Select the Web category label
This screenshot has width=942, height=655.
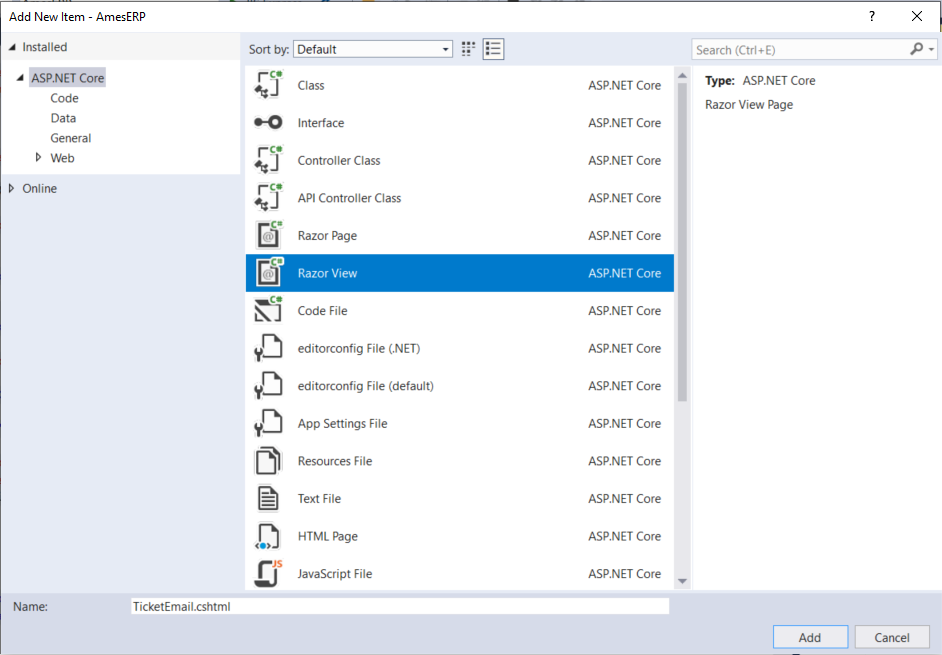pyautogui.click(x=62, y=157)
